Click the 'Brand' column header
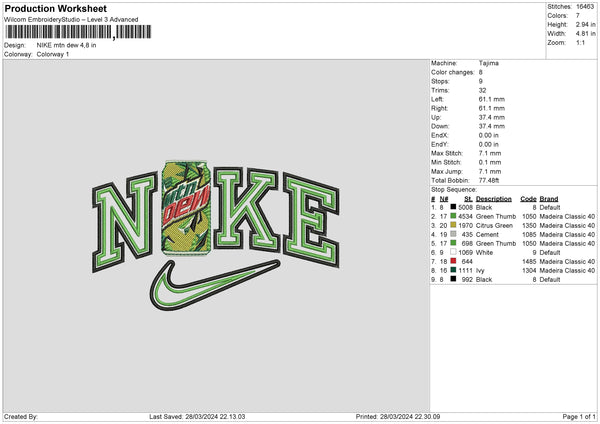 point(549,199)
